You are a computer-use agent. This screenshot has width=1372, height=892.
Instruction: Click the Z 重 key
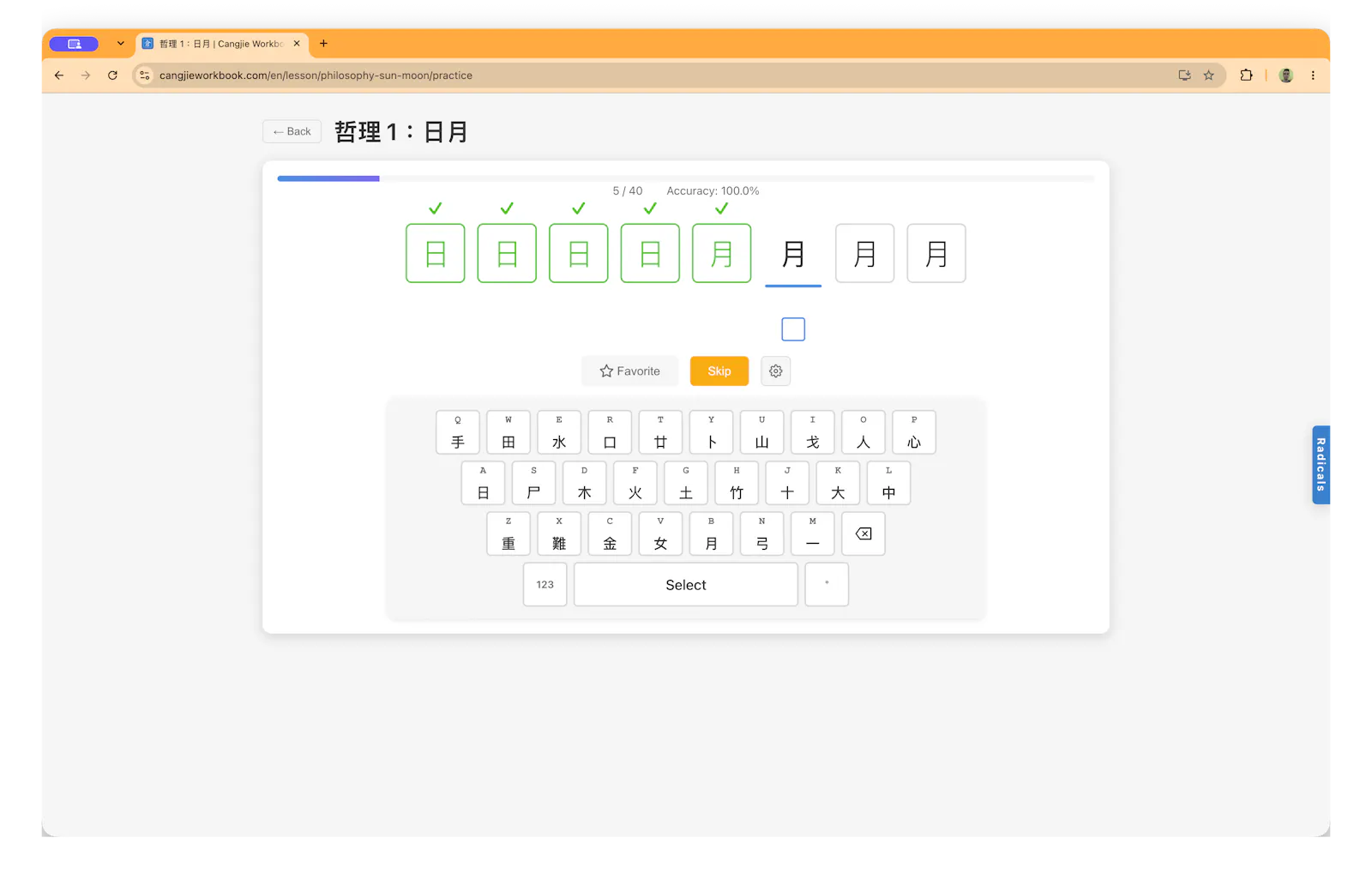point(508,533)
